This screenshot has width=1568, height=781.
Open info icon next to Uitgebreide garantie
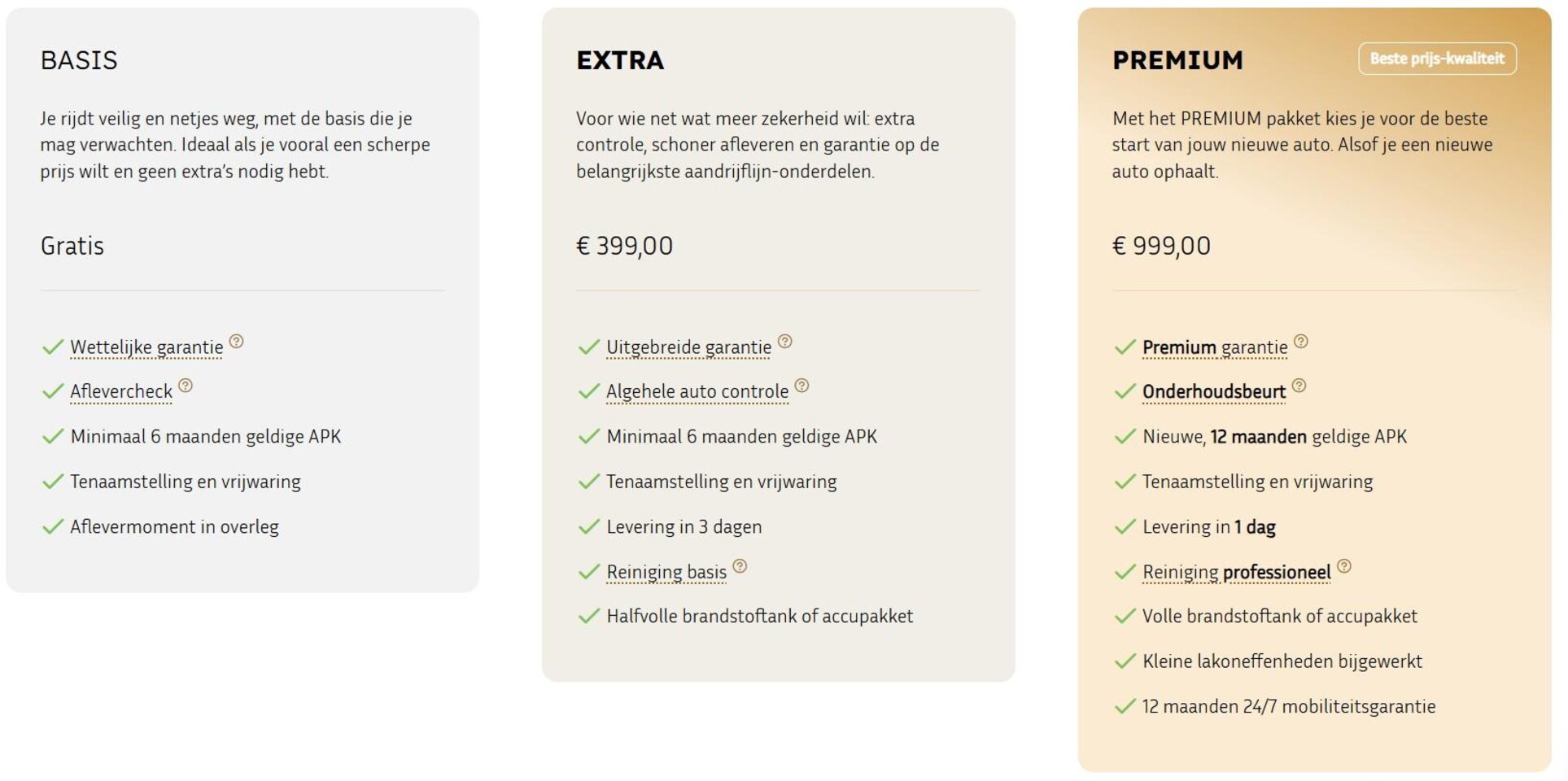pos(784,342)
